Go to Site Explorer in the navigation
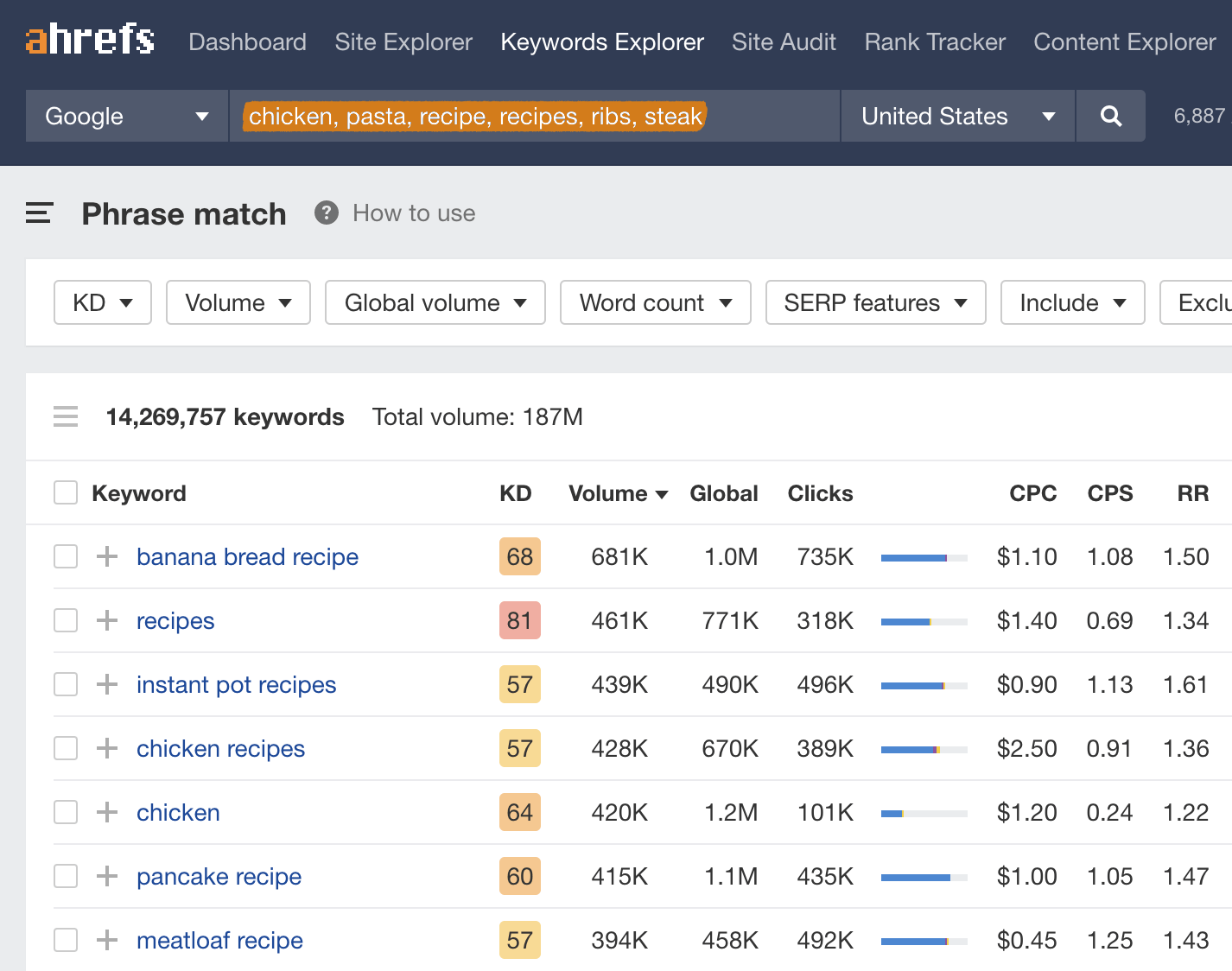Viewport: 1232px width, 971px height. tap(403, 41)
